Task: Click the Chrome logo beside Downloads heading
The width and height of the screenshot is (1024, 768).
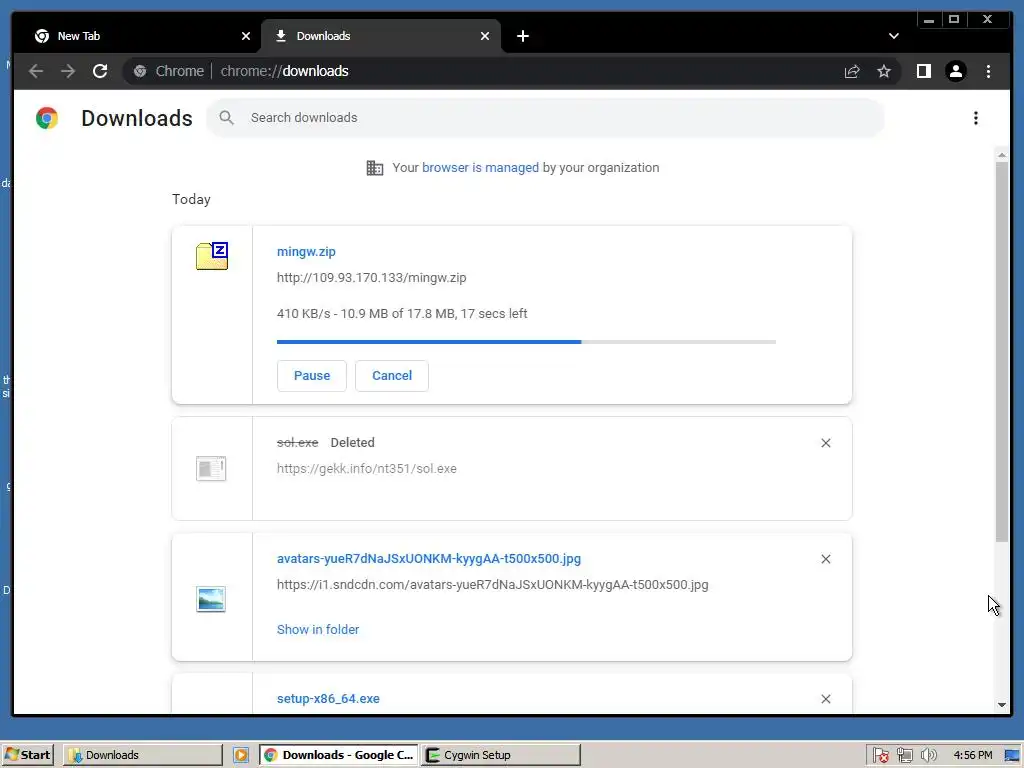Action: coord(47,118)
